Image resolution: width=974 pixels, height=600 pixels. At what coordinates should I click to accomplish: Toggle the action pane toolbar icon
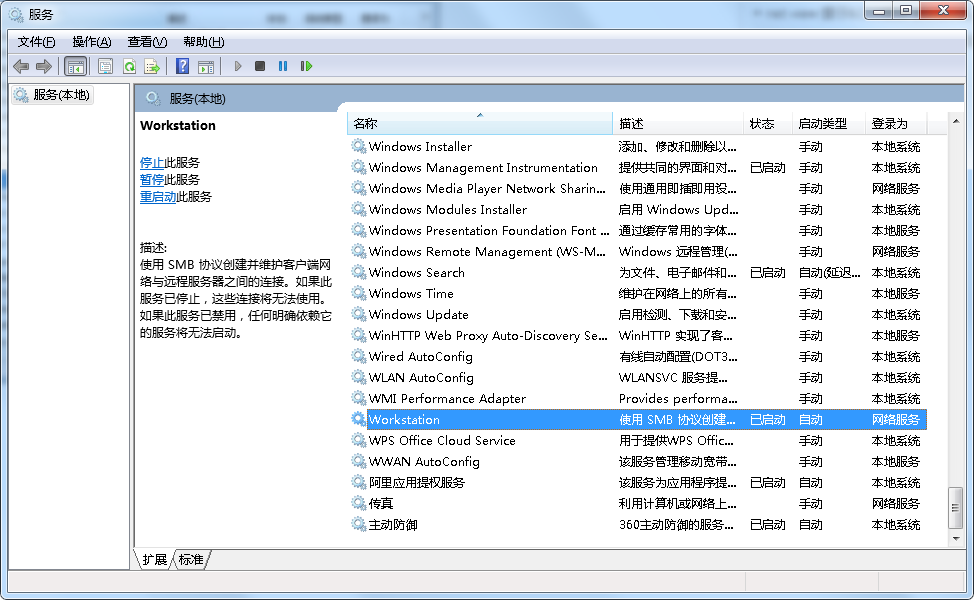click(206, 66)
